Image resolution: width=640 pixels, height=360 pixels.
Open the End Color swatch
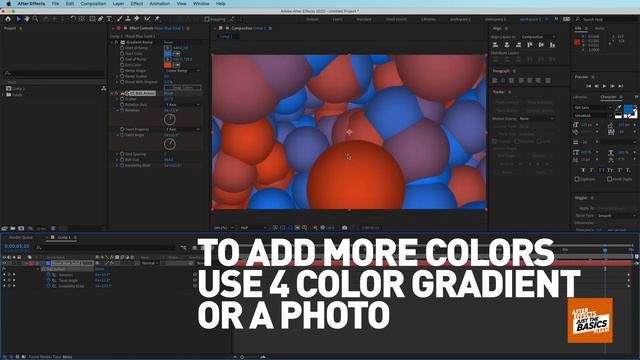167,65
